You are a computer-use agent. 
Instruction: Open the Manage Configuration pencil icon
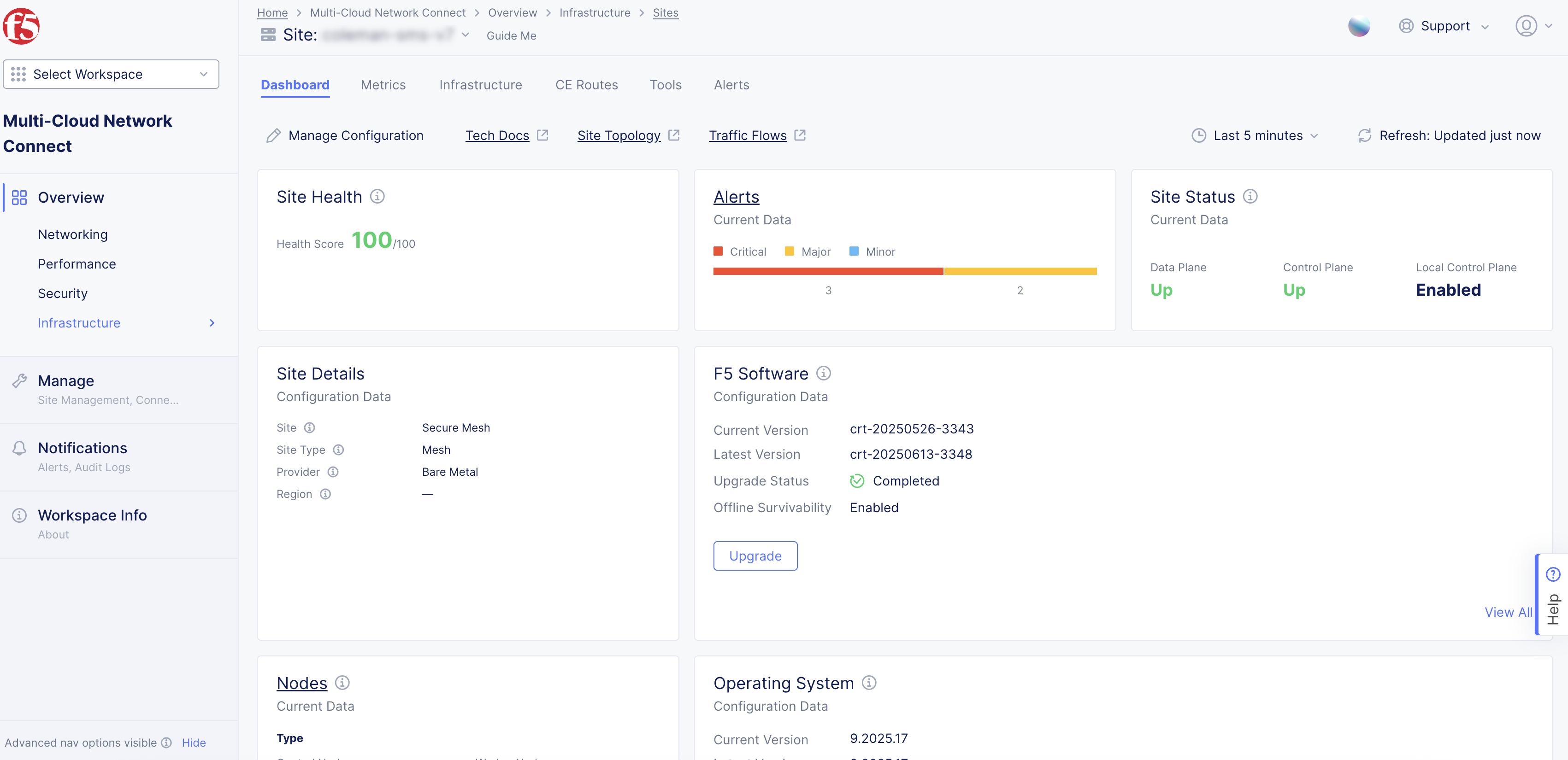click(x=273, y=135)
